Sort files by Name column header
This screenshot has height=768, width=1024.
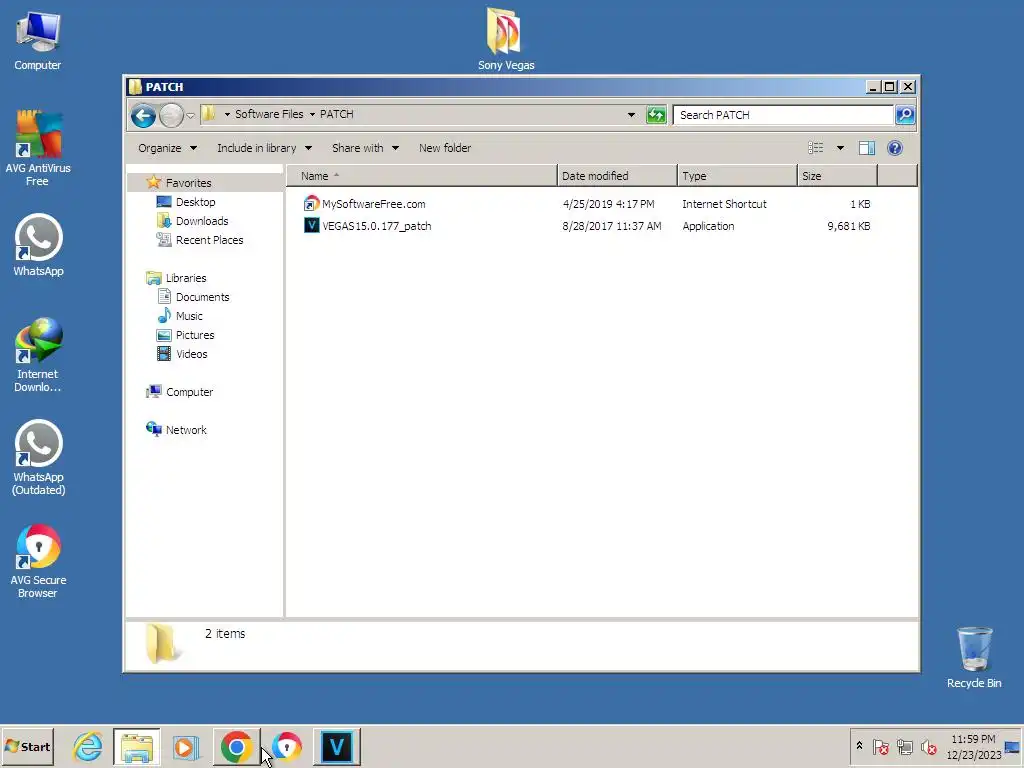[x=422, y=176]
